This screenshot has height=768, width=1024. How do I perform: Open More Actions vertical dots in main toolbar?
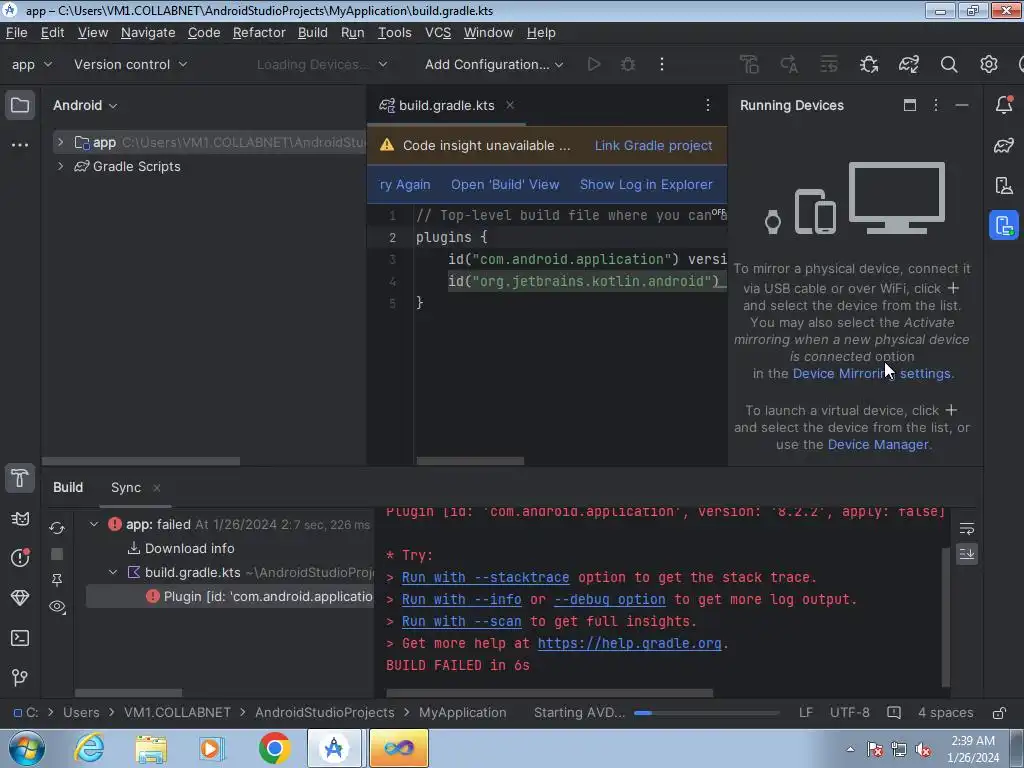tap(662, 64)
